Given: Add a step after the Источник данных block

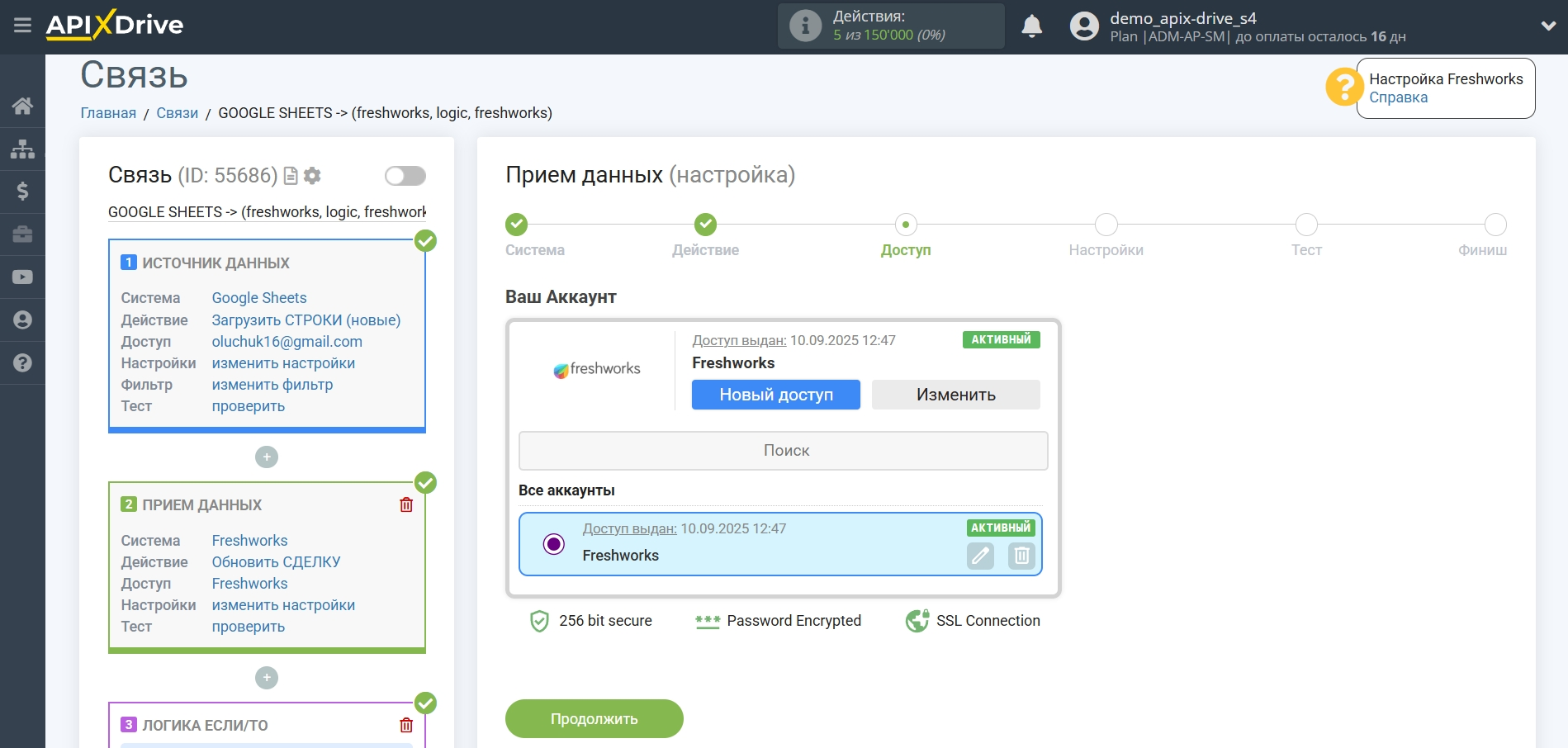Looking at the screenshot, I should click(x=267, y=457).
